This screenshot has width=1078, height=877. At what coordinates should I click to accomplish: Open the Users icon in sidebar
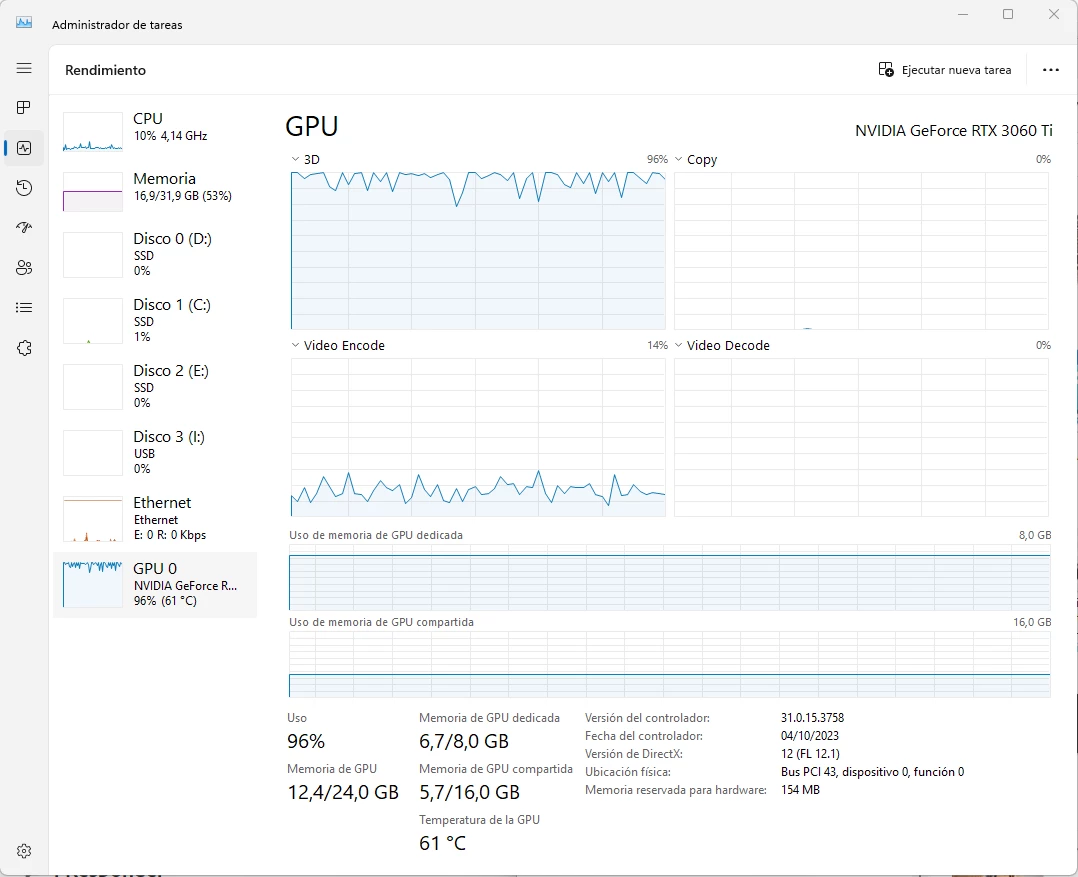[x=24, y=267]
